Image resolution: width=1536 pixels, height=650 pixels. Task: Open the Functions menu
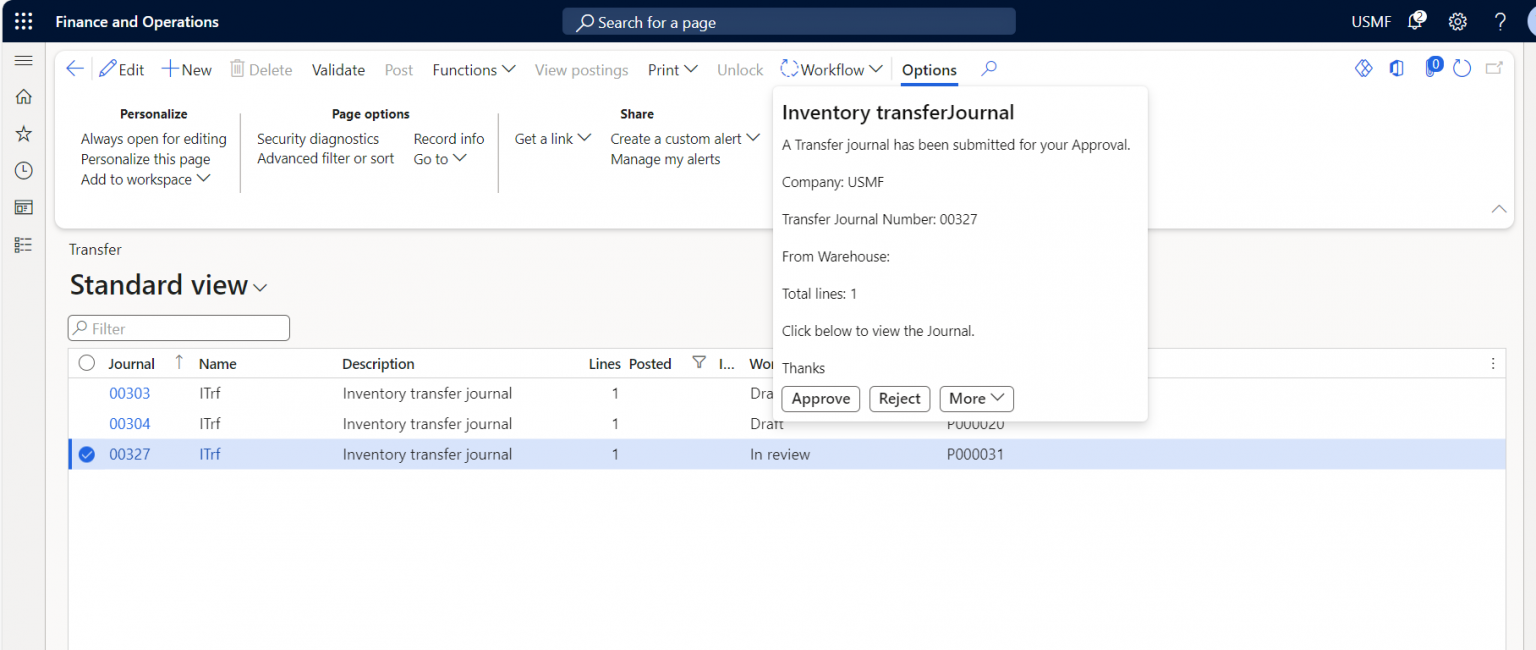(473, 69)
